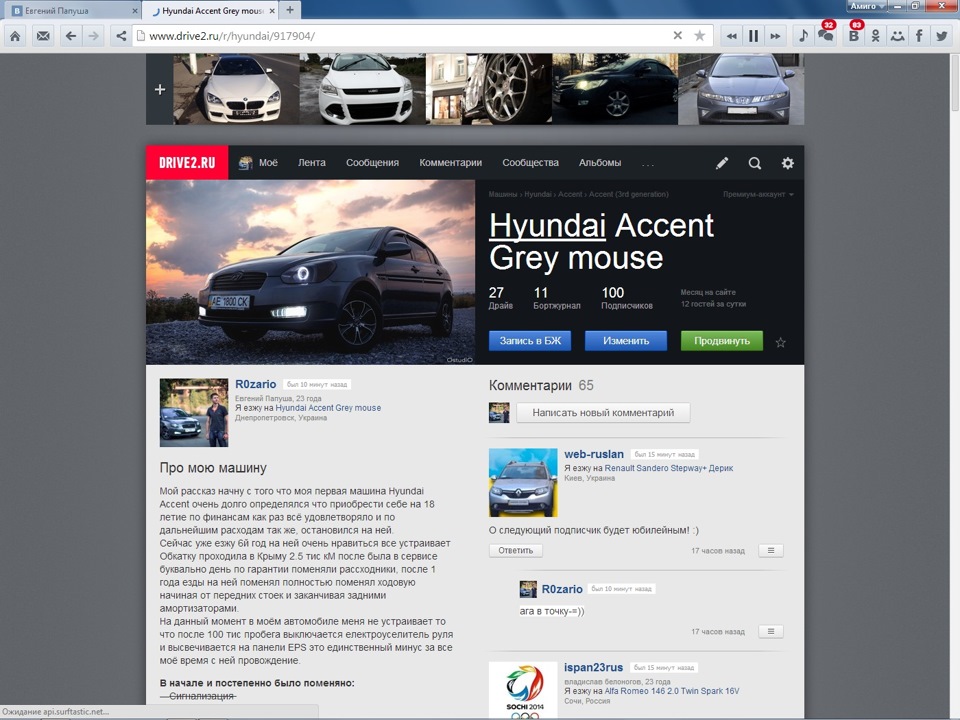Open VKontakte icon with red badge
This screenshot has height=720, width=960.
854,36
